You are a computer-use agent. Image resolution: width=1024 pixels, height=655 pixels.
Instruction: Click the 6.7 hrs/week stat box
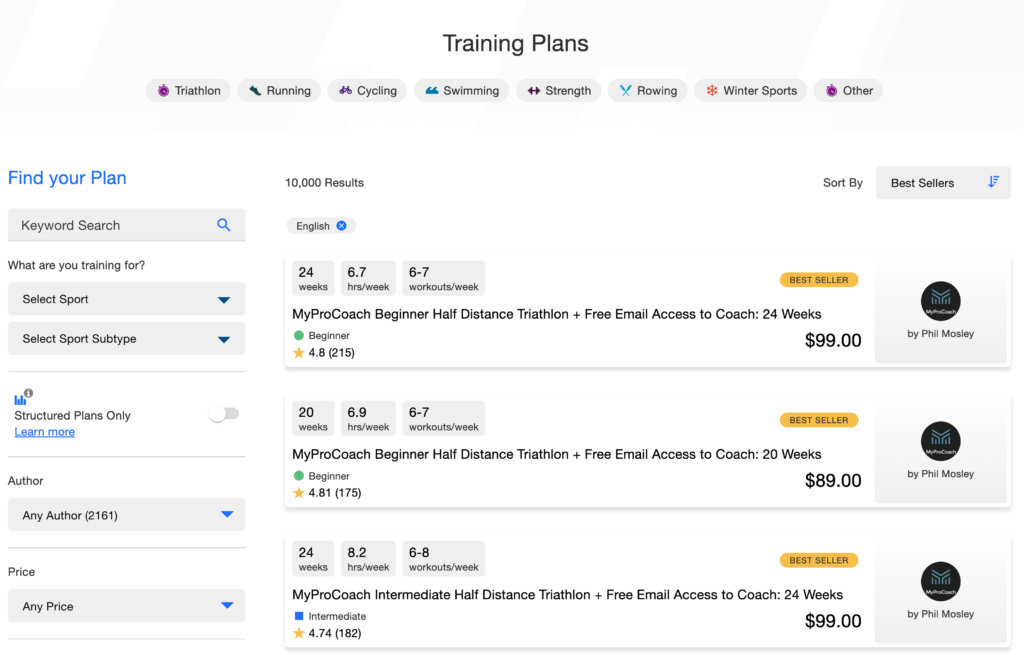368,278
